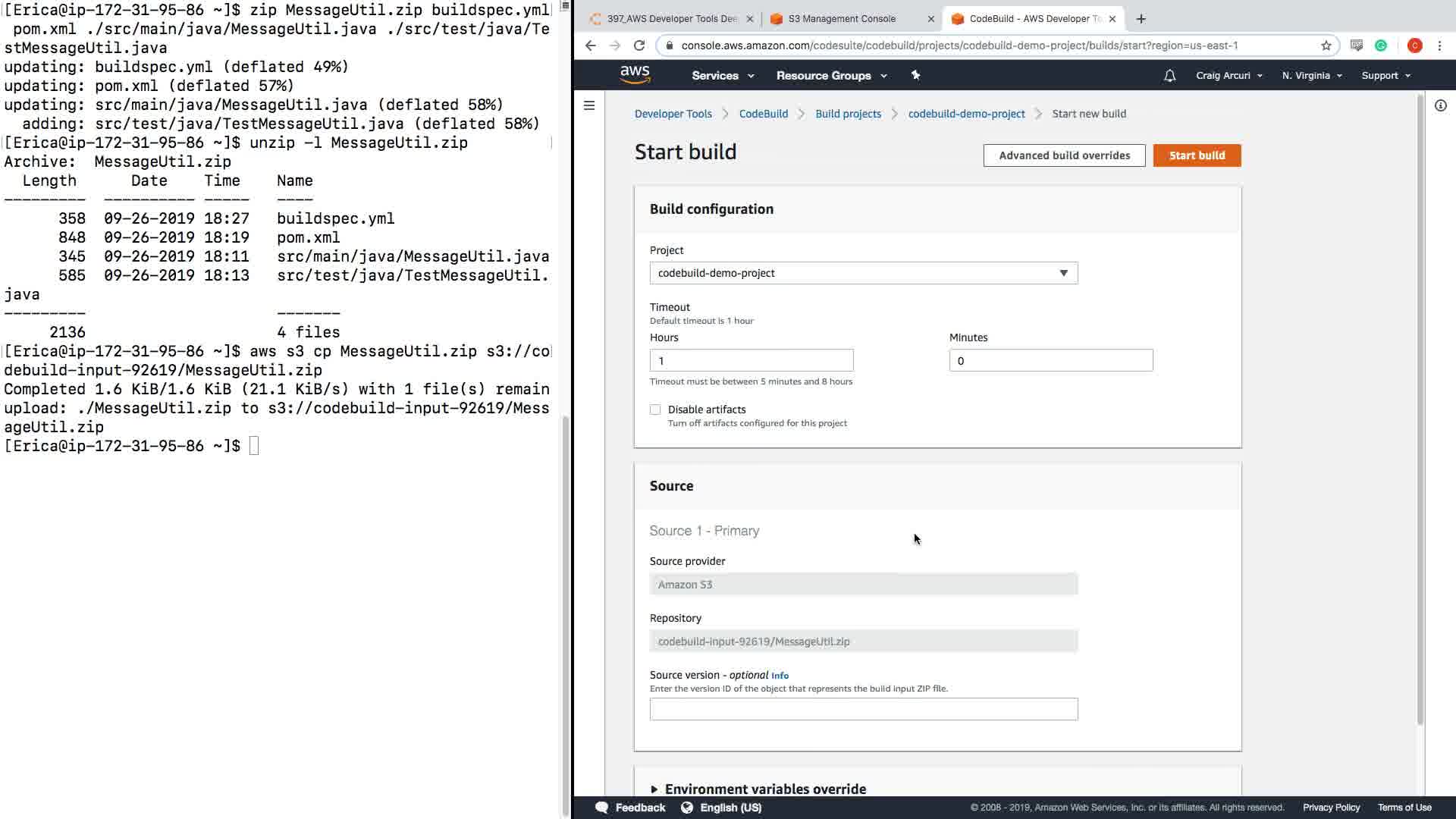1456x819 pixels.
Task: Open the info panel icon at right
Action: pos(1440,106)
